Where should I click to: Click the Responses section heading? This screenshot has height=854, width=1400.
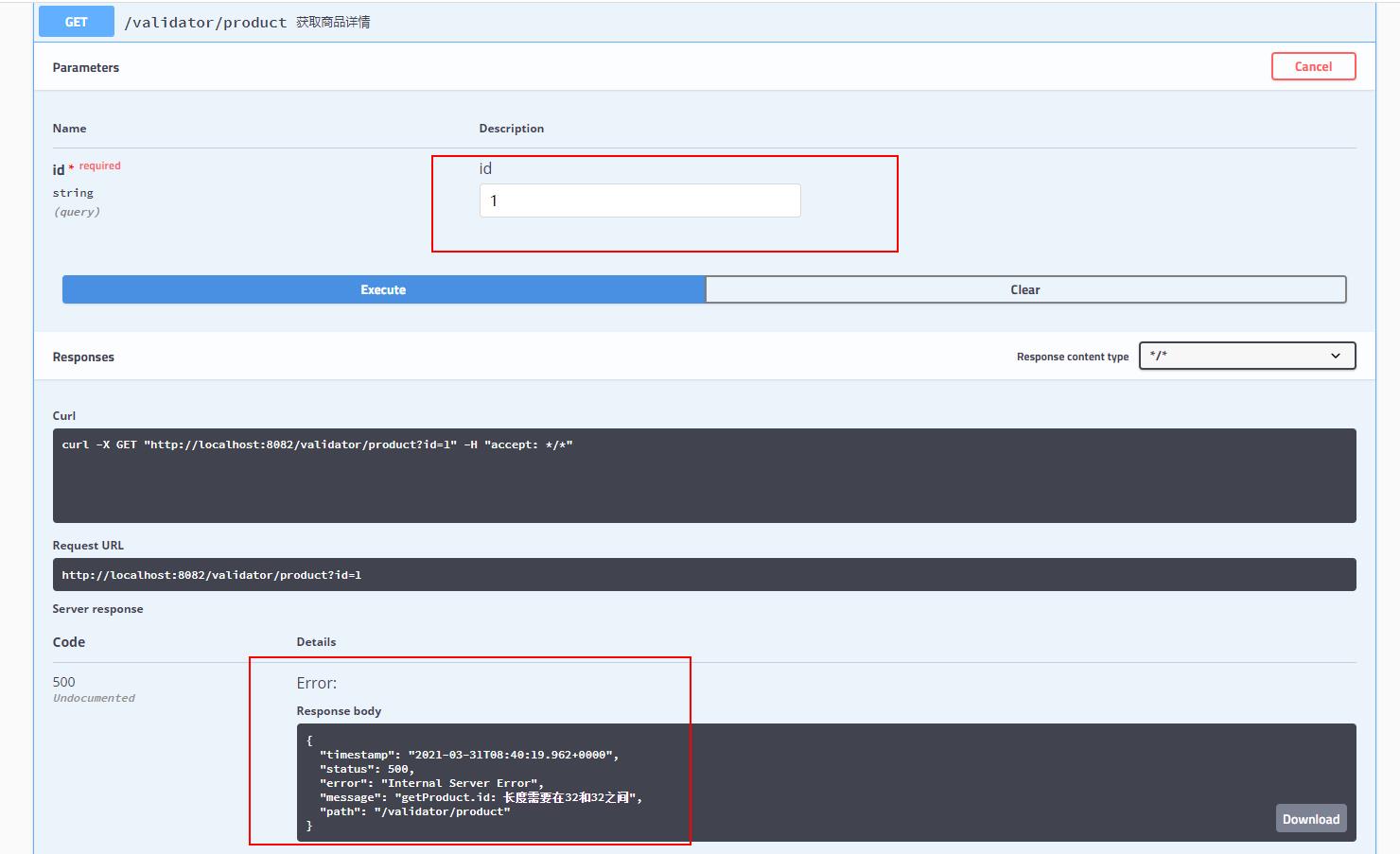coord(83,357)
